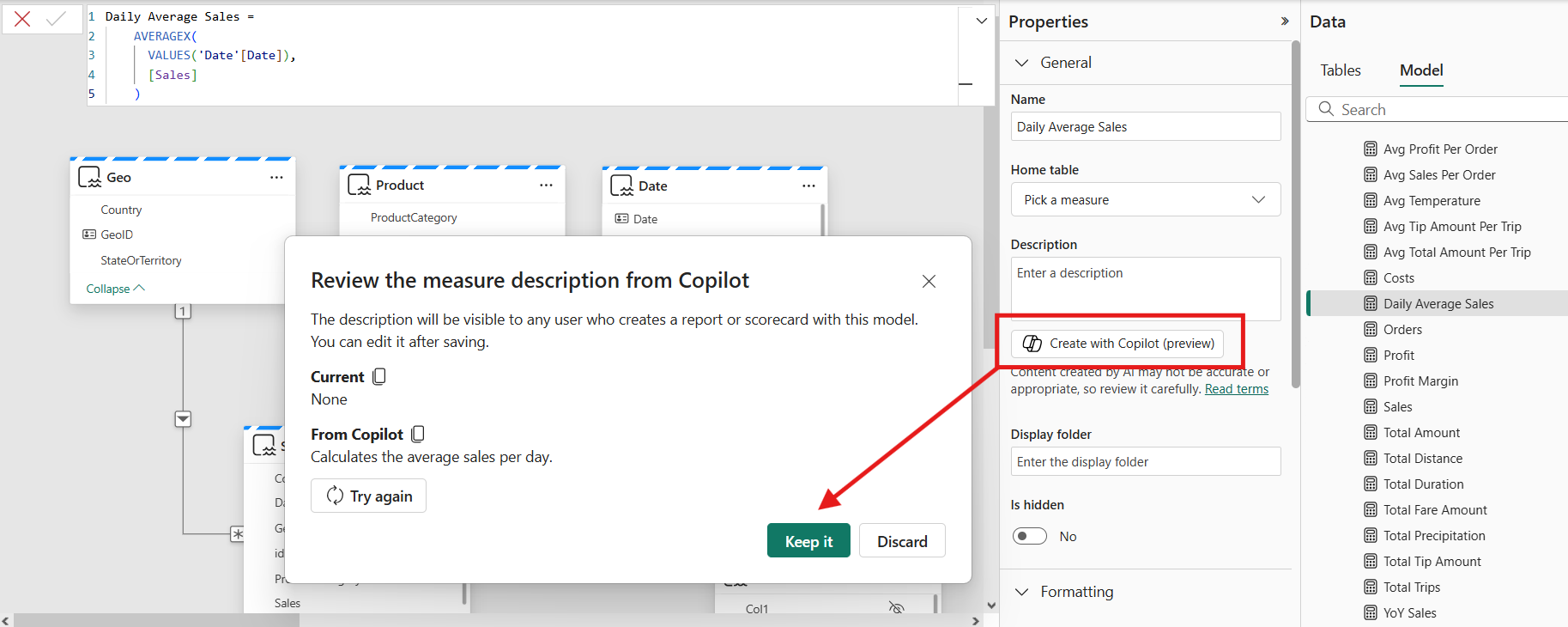Copy the Current description text icon

click(x=379, y=376)
